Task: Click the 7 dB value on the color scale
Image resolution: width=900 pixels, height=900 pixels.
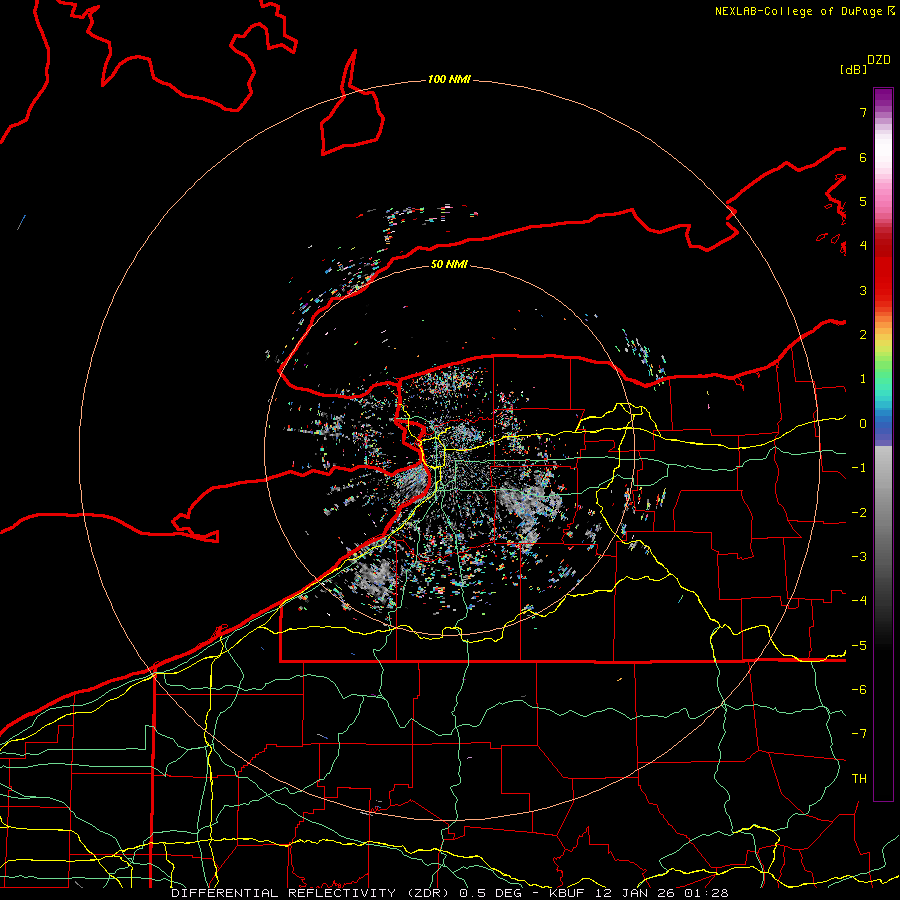Action: pos(863,112)
